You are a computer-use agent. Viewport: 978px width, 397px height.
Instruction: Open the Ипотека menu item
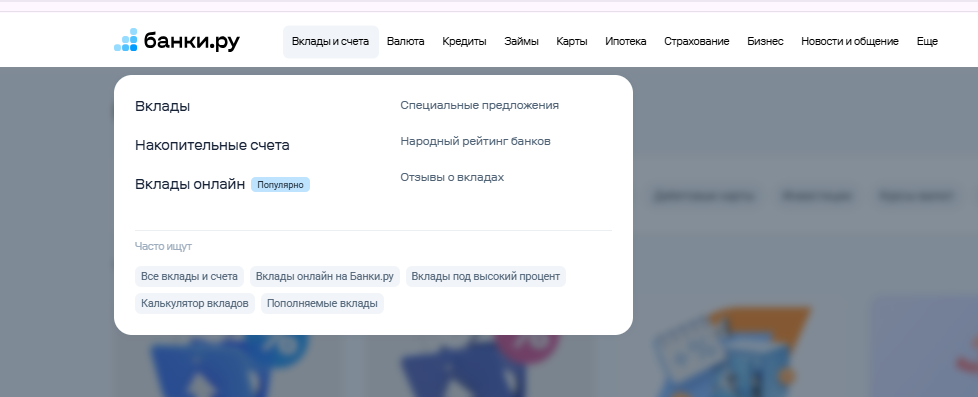[x=626, y=42]
